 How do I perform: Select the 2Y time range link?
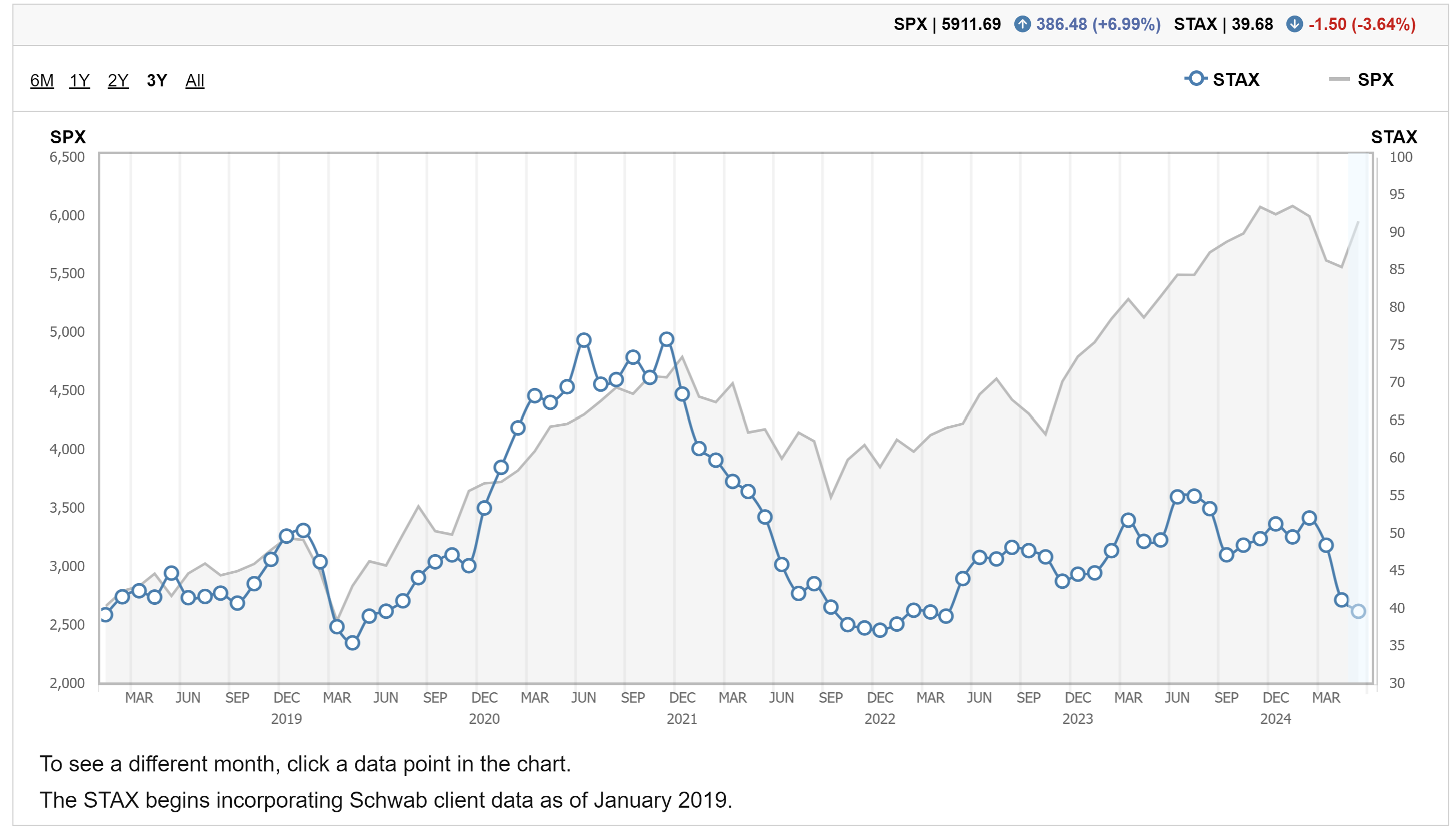(x=118, y=81)
